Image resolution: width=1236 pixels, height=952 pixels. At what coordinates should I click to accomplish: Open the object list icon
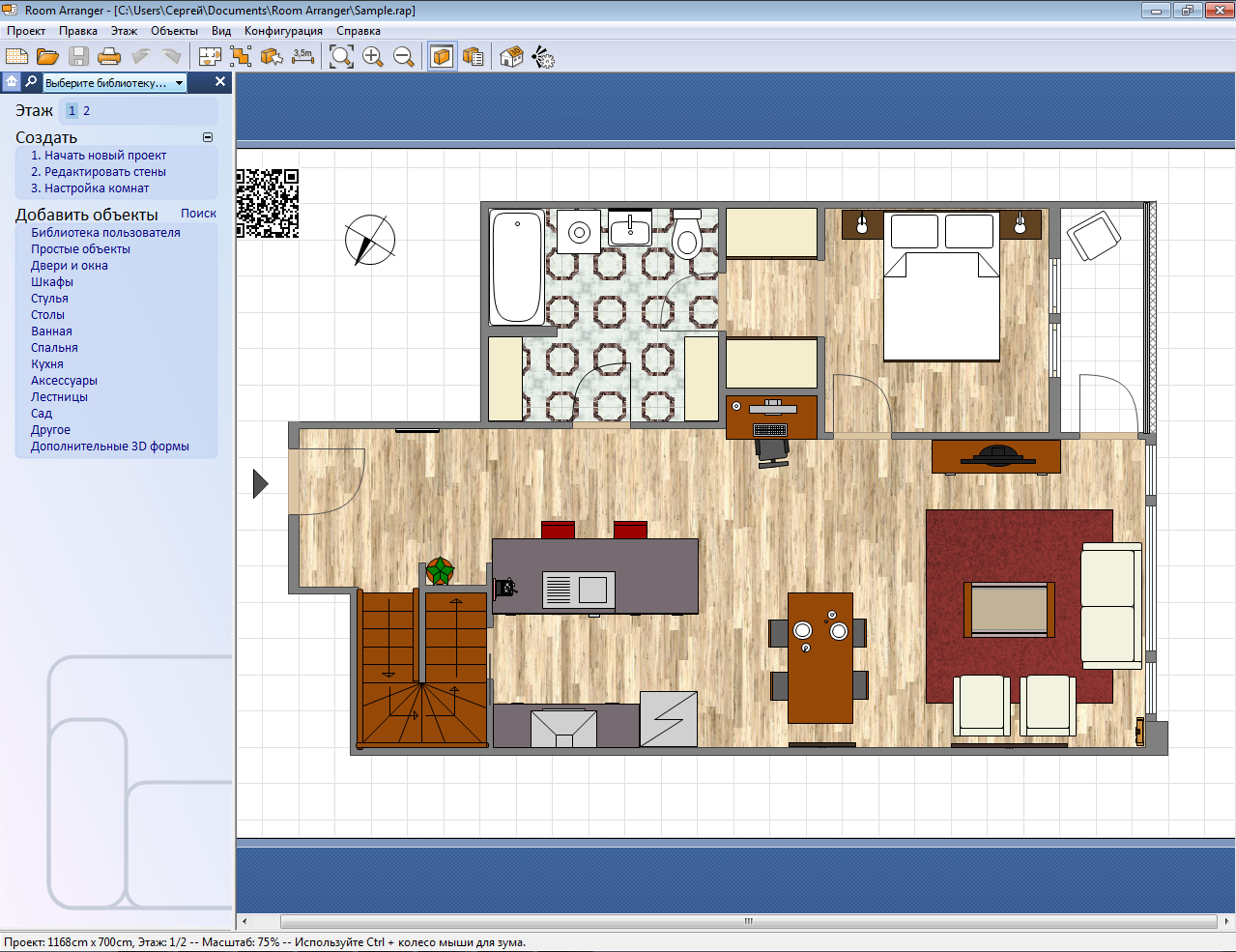point(473,57)
